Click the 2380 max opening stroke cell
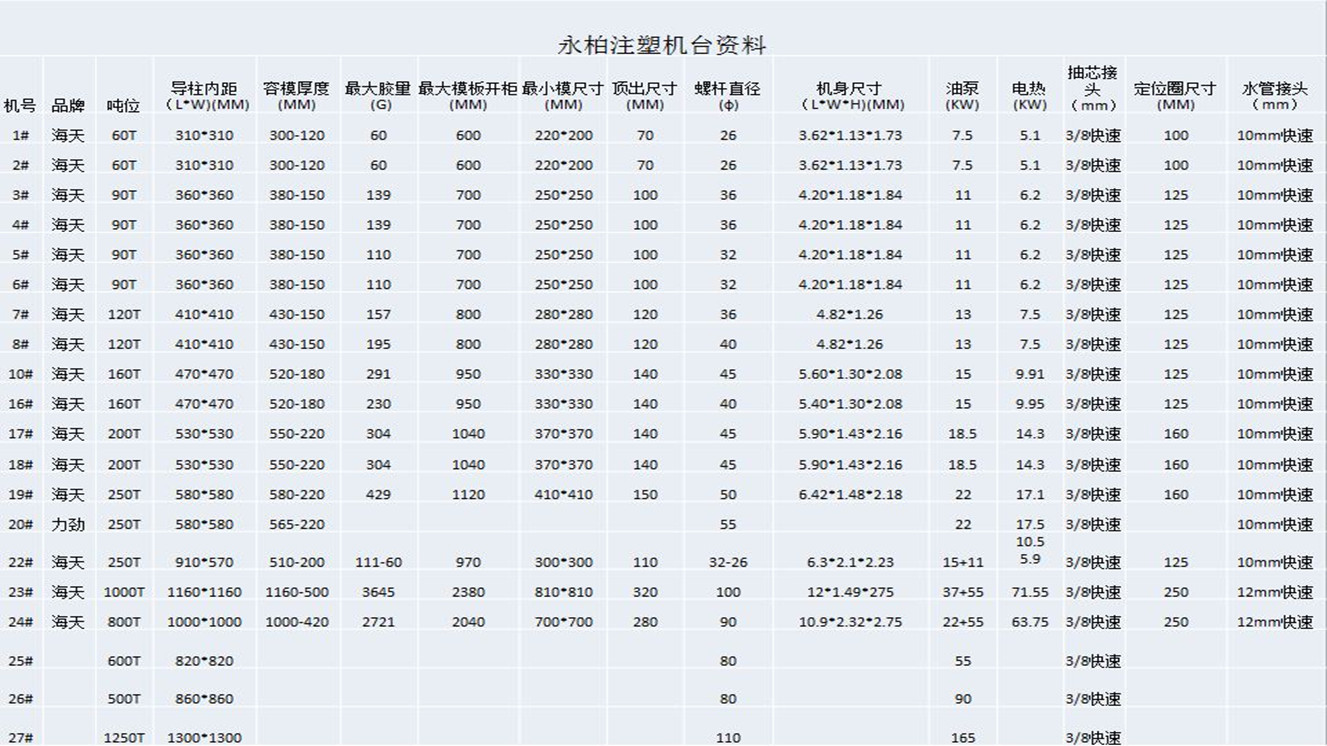 [468, 592]
